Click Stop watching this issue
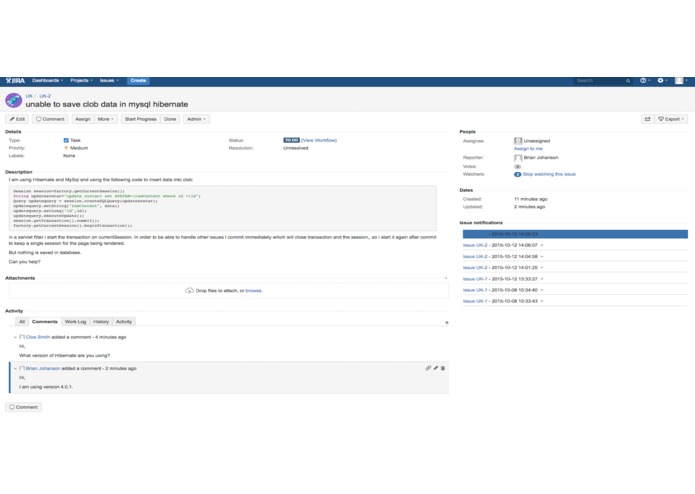695x494 pixels. (x=549, y=175)
